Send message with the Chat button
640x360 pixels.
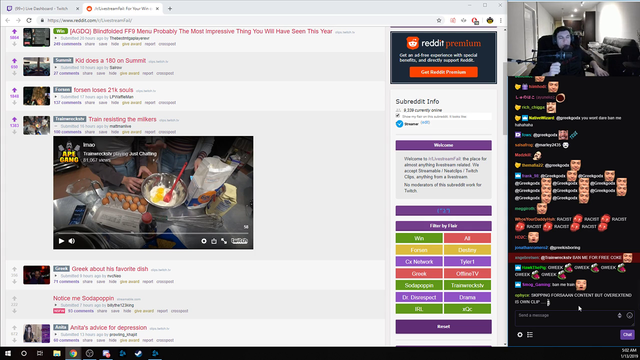click(627, 335)
